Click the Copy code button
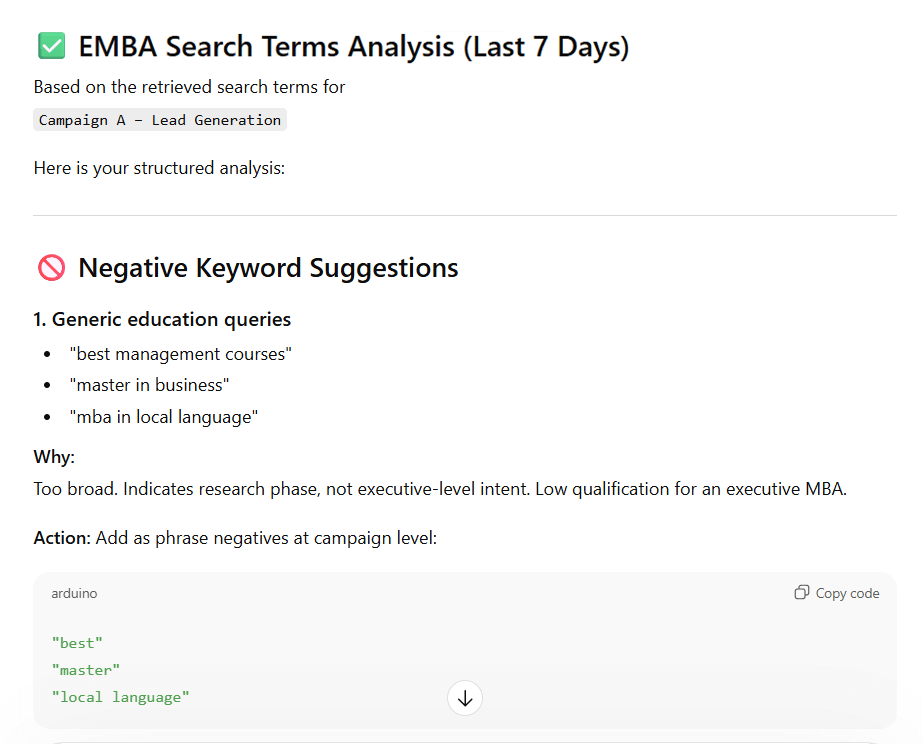This screenshot has height=744, width=923. point(836,592)
